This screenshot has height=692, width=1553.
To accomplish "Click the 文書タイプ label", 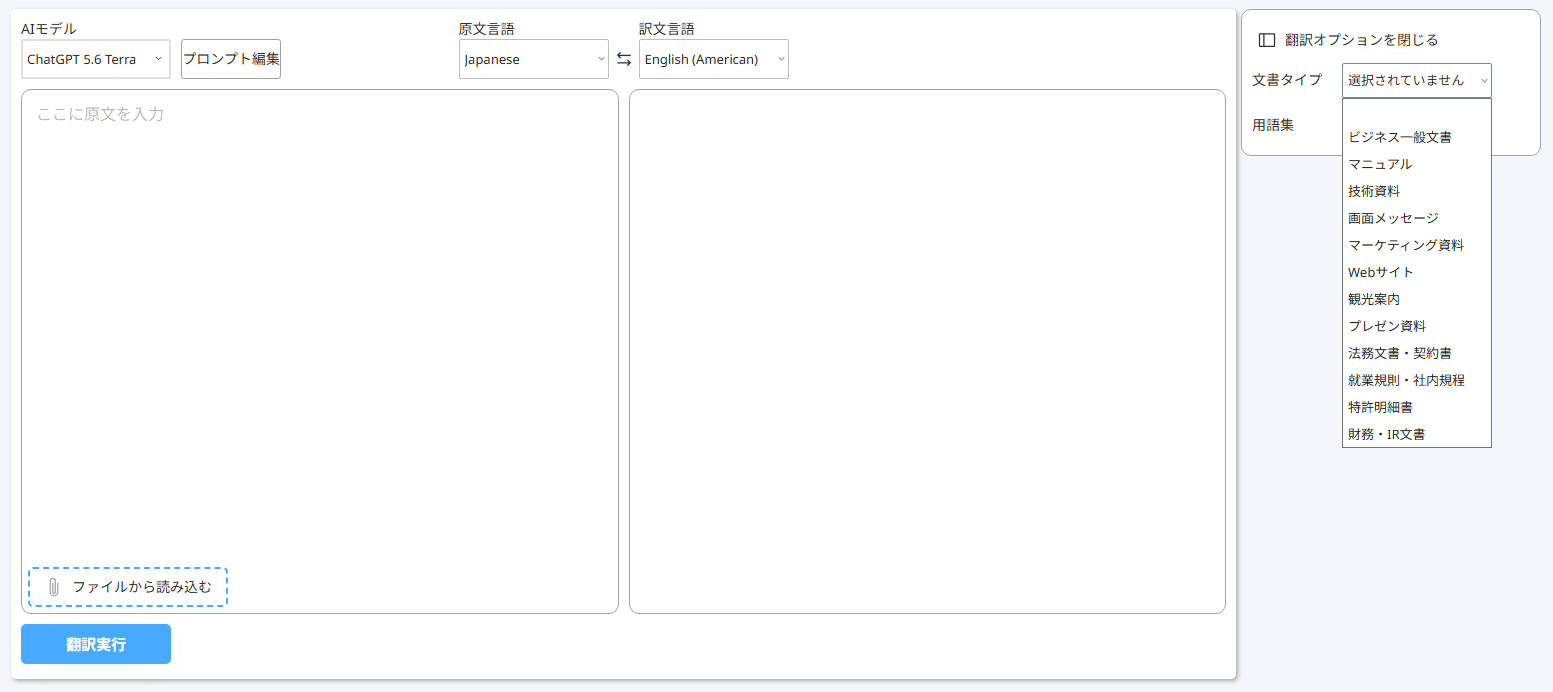I will (1287, 80).
